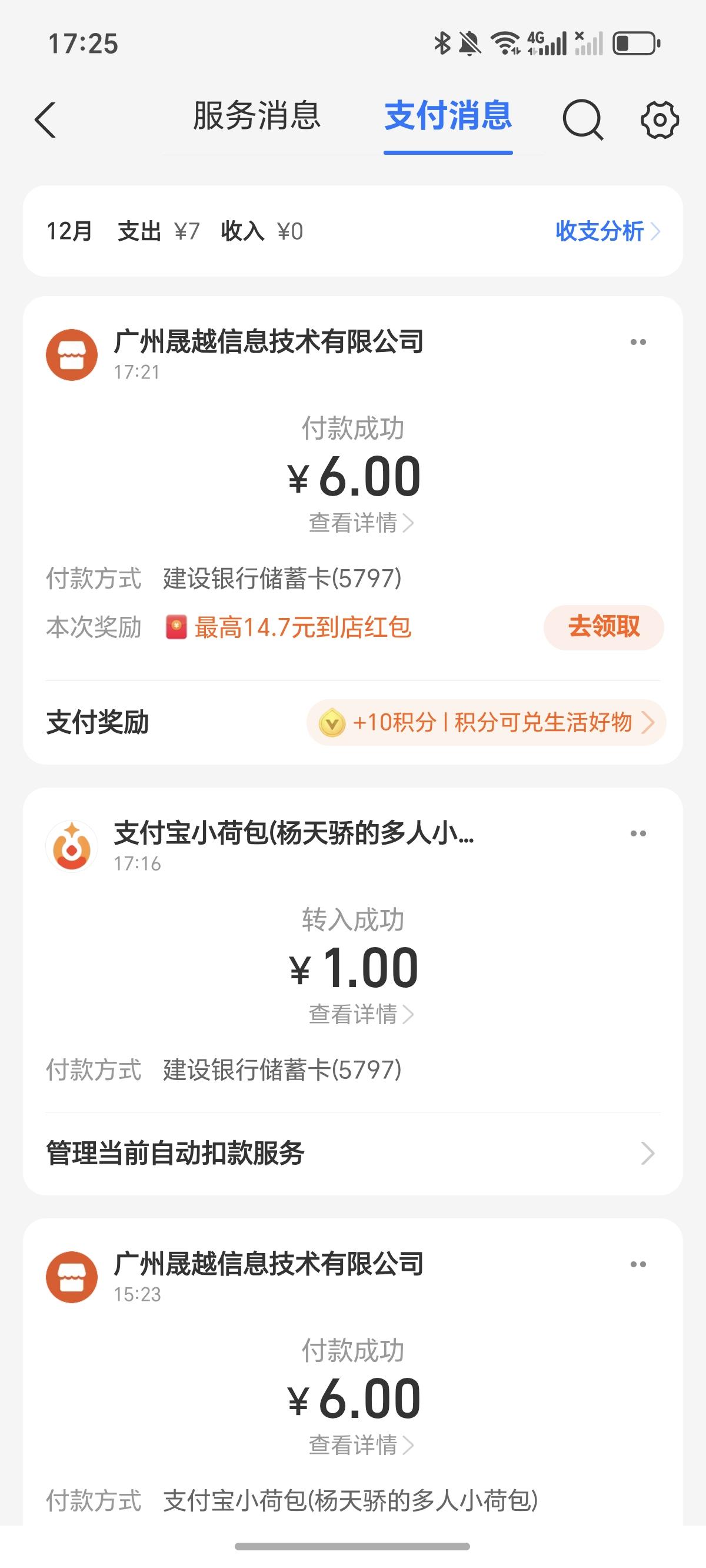Switch to 服务消息 tab
The image size is (706, 1568).
click(x=257, y=115)
